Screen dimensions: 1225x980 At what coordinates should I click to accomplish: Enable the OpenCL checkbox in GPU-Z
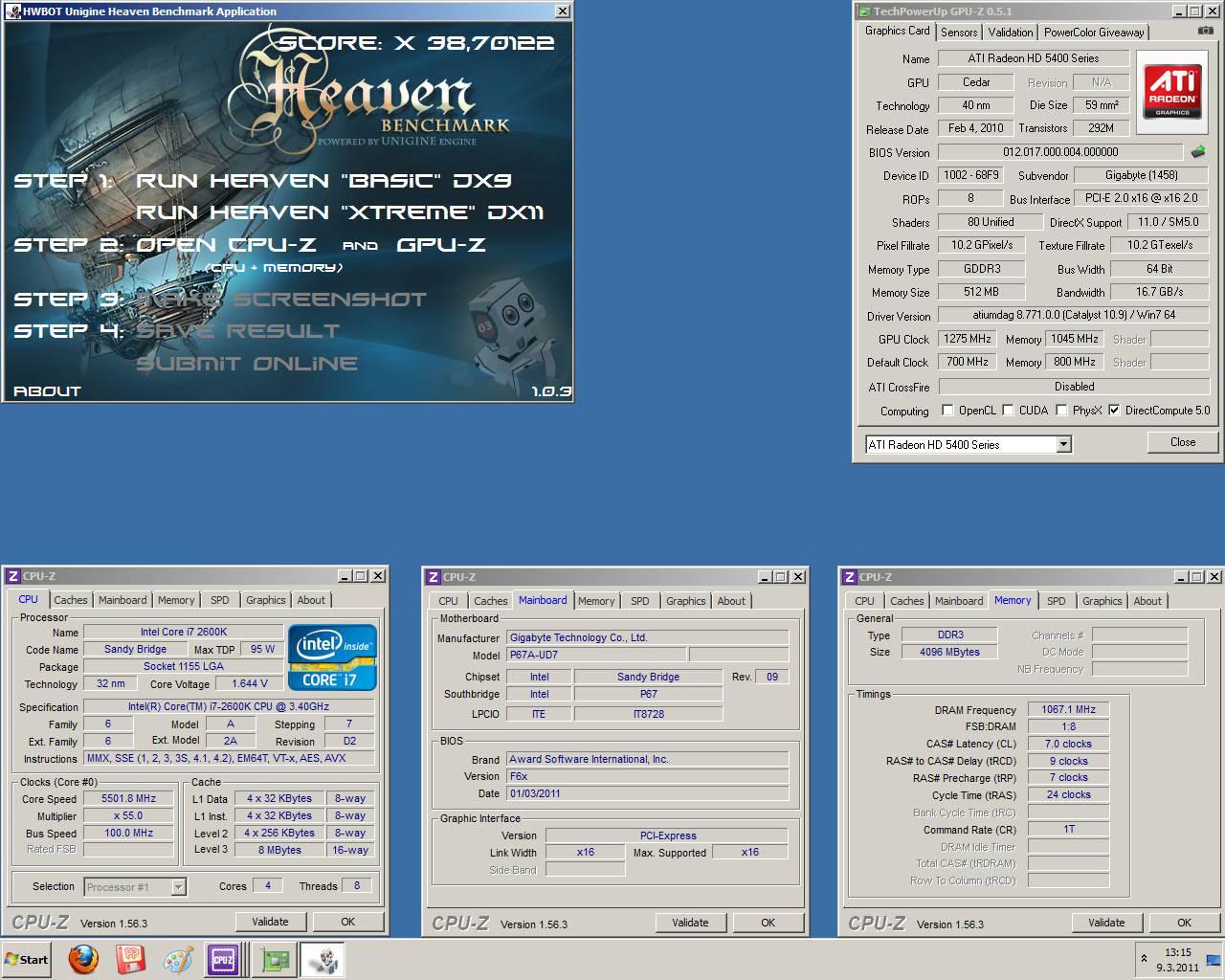point(947,411)
